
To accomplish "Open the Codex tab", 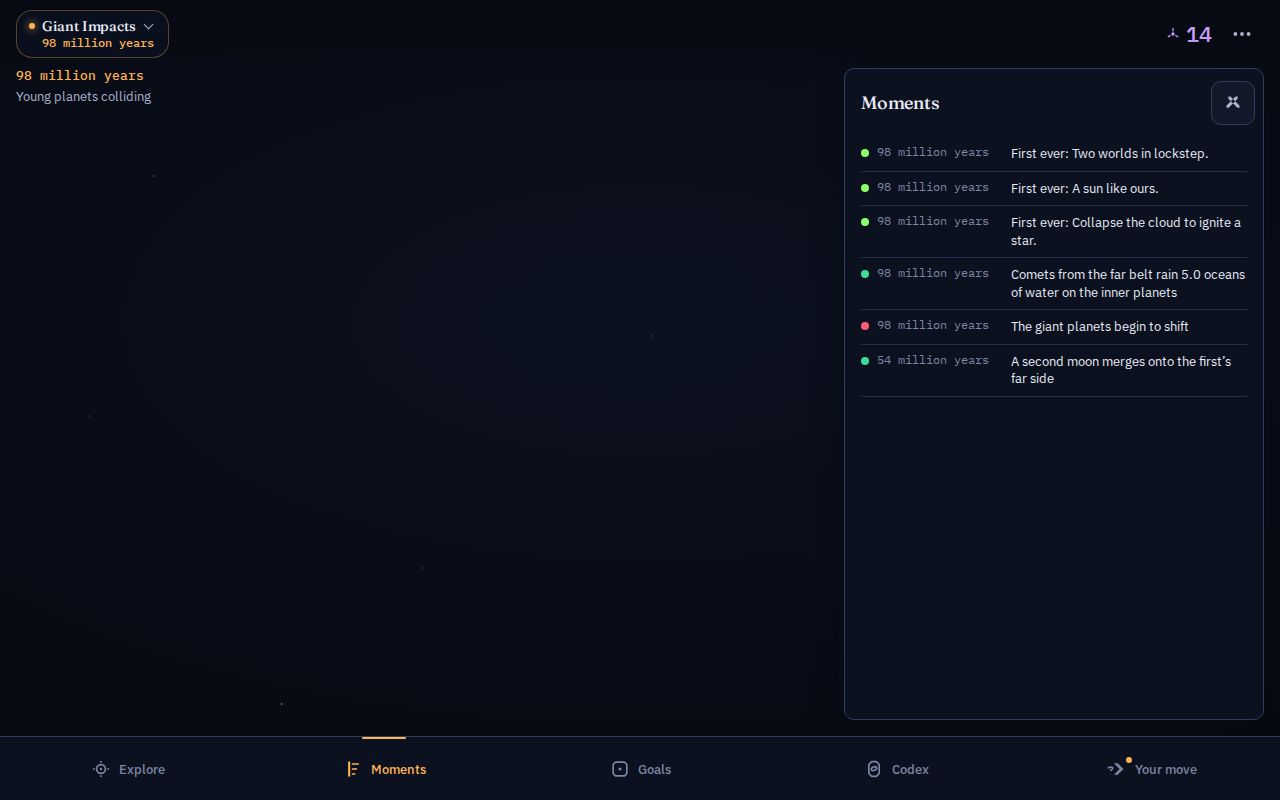I will 896,768.
